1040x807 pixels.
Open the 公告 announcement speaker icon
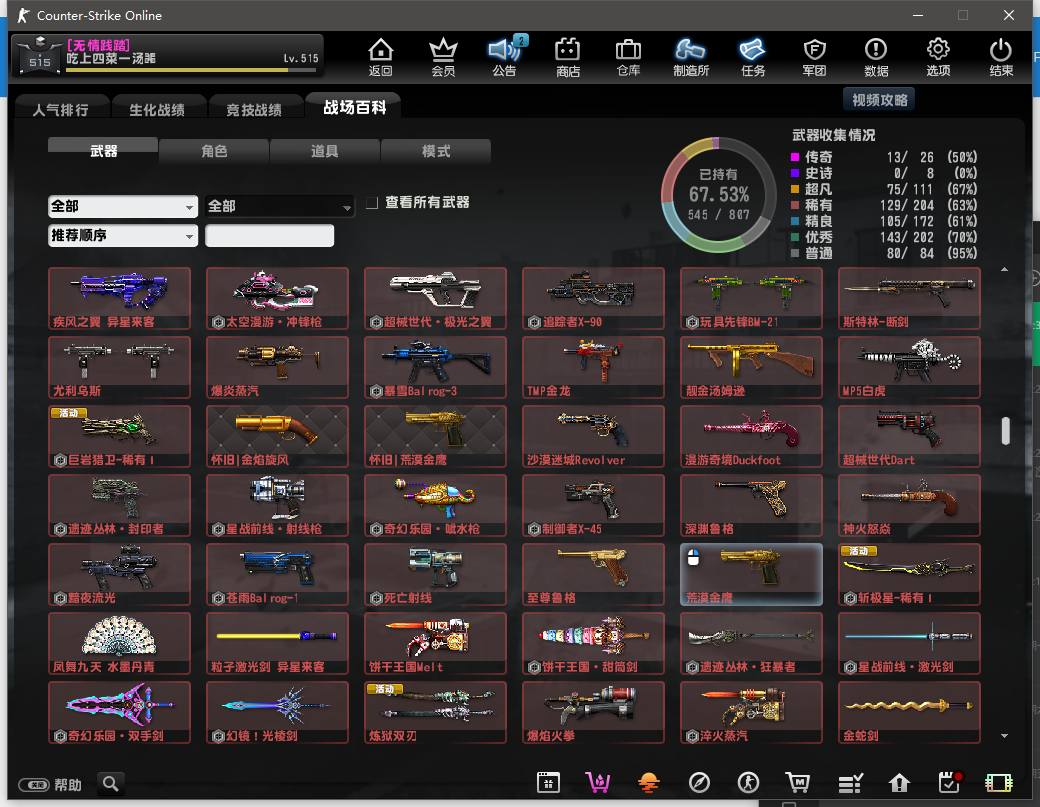pos(505,57)
